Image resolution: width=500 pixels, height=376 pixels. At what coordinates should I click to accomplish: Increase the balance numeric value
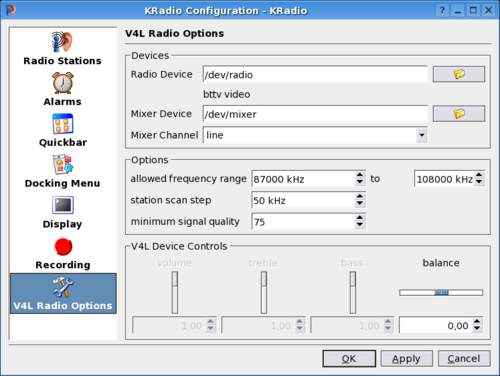tap(477, 322)
